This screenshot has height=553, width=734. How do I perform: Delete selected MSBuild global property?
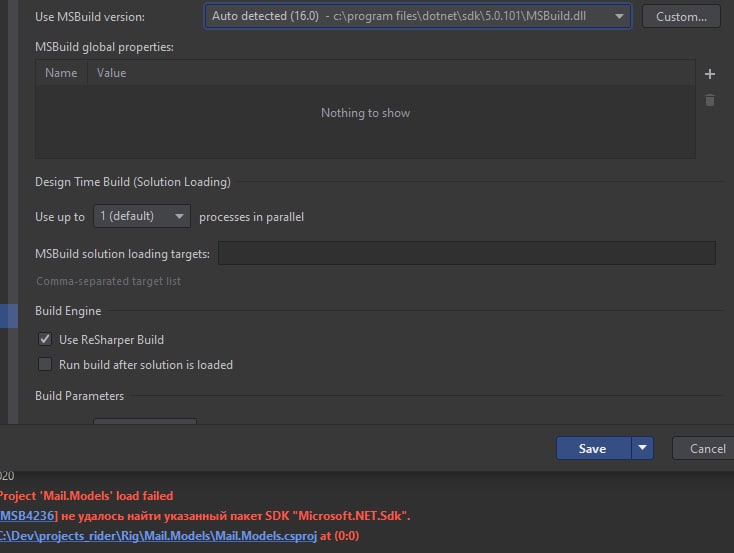point(710,100)
